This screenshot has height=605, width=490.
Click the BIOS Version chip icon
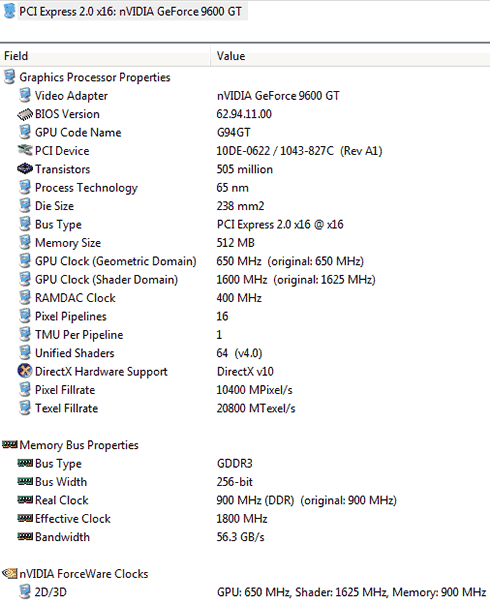click(25, 114)
